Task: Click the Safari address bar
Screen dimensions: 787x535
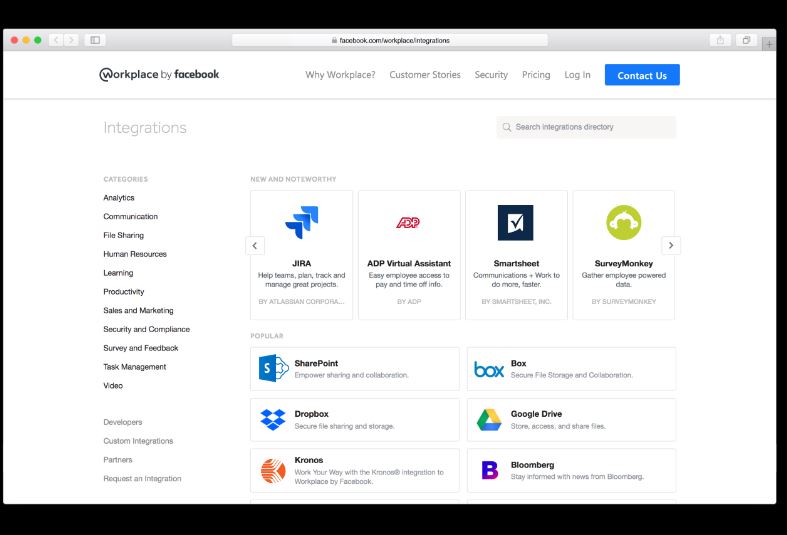Action: coord(390,40)
